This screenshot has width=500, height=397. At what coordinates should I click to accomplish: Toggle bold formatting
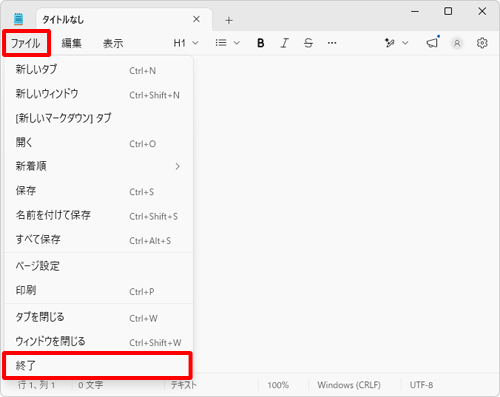coord(261,43)
